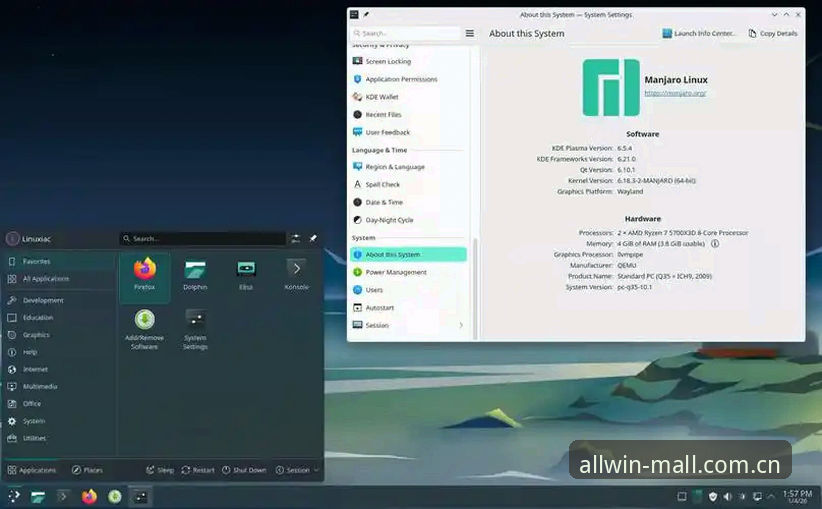822x509 pixels.
Task: Open Screen Locking settings
Action: point(408,61)
